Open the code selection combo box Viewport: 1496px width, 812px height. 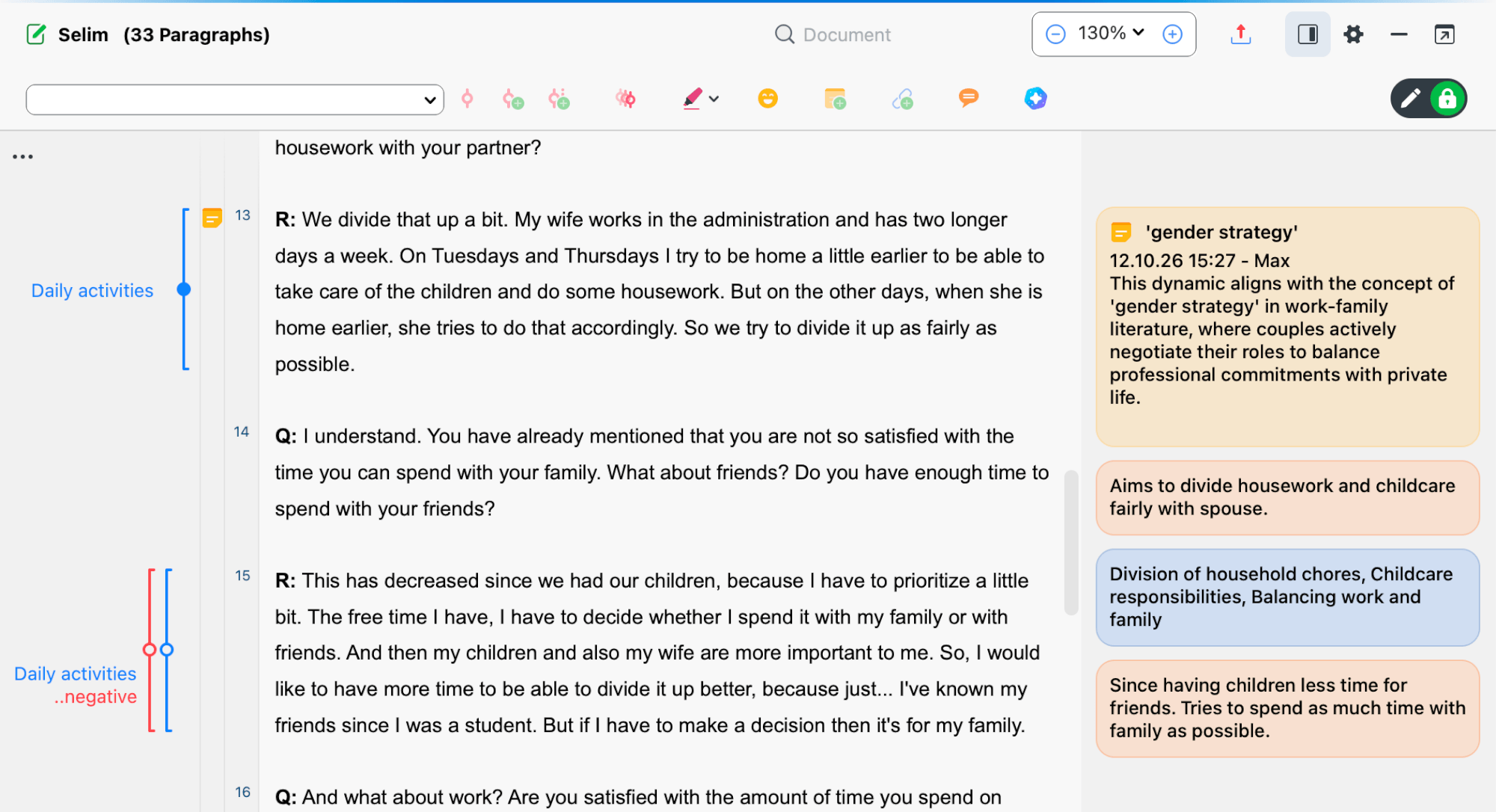235,99
